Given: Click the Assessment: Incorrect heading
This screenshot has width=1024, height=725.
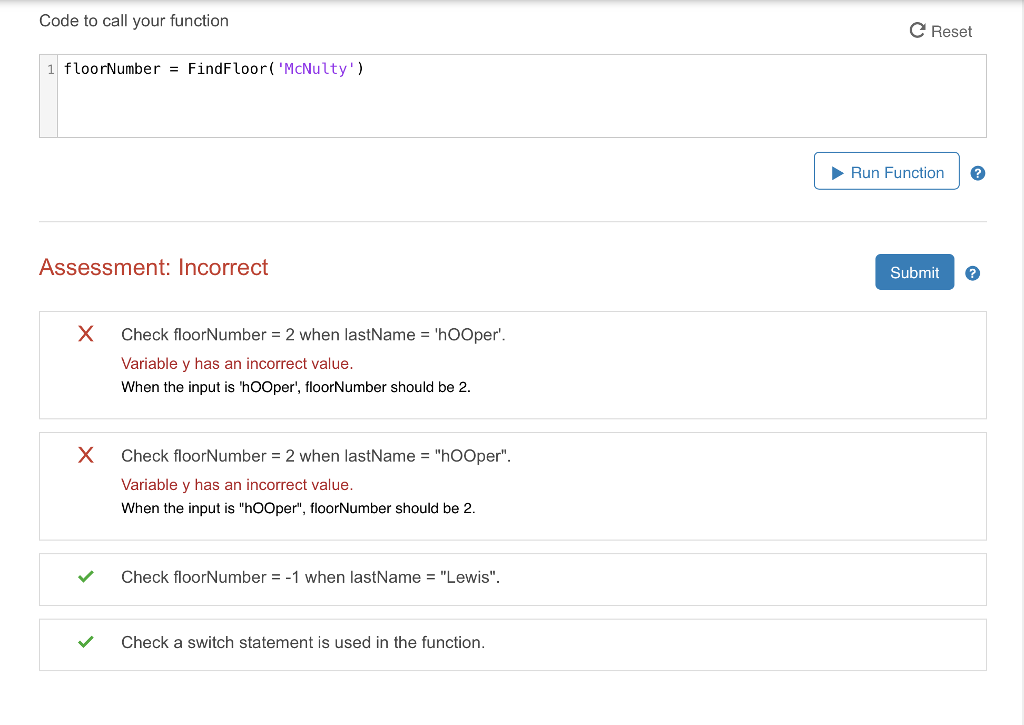Looking at the screenshot, I should [x=153, y=267].
